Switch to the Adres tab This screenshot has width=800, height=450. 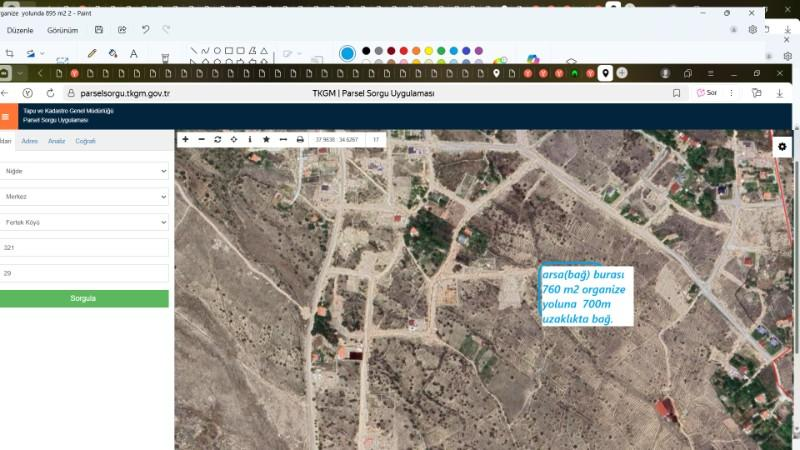[30, 141]
